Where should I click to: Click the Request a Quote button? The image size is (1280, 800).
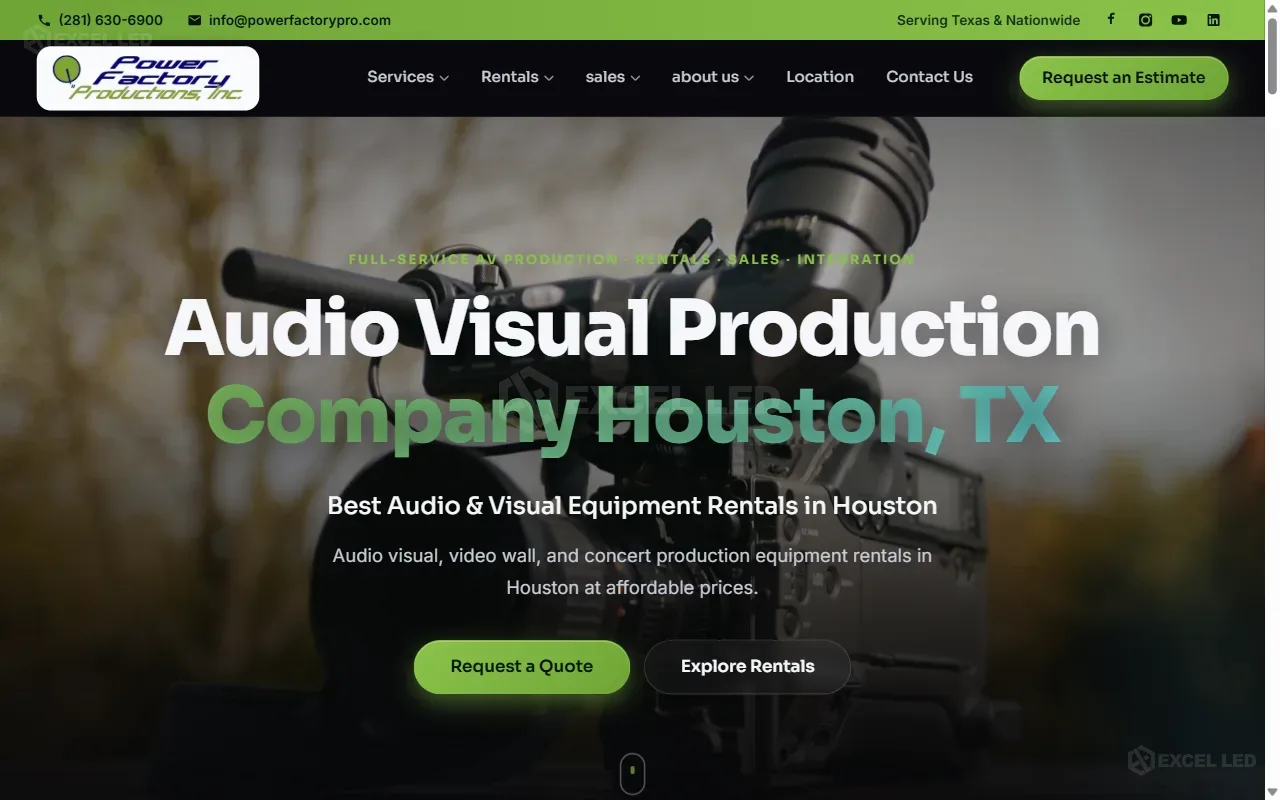pyautogui.click(x=522, y=667)
